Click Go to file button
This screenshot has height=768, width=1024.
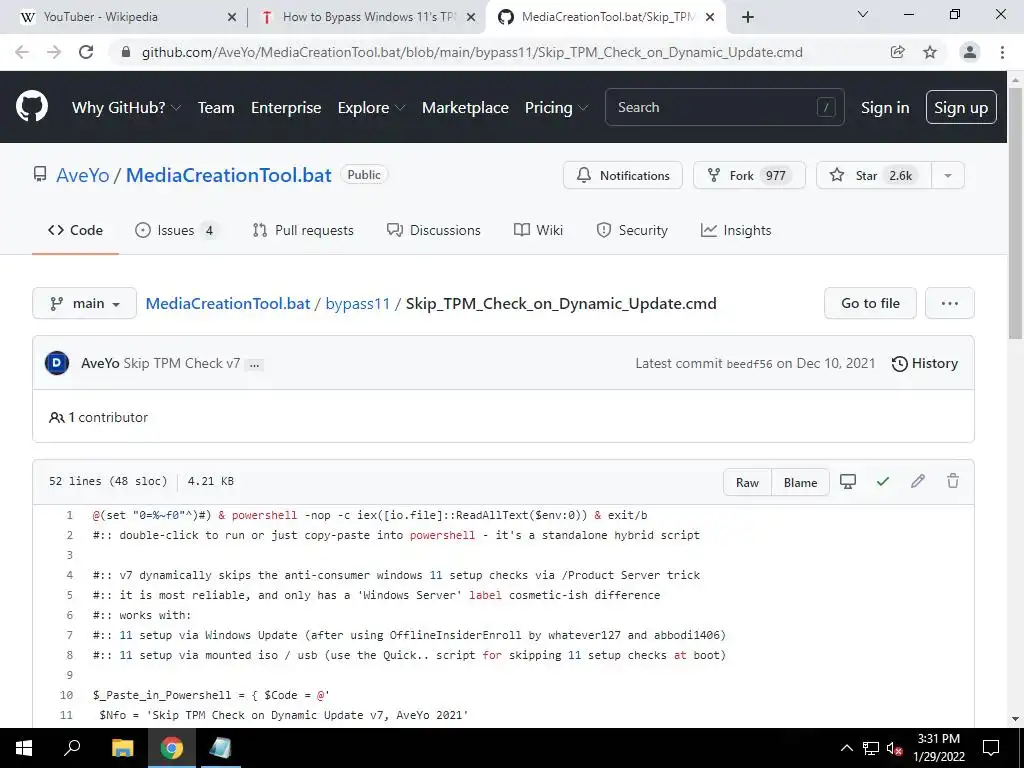click(x=870, y=303)
